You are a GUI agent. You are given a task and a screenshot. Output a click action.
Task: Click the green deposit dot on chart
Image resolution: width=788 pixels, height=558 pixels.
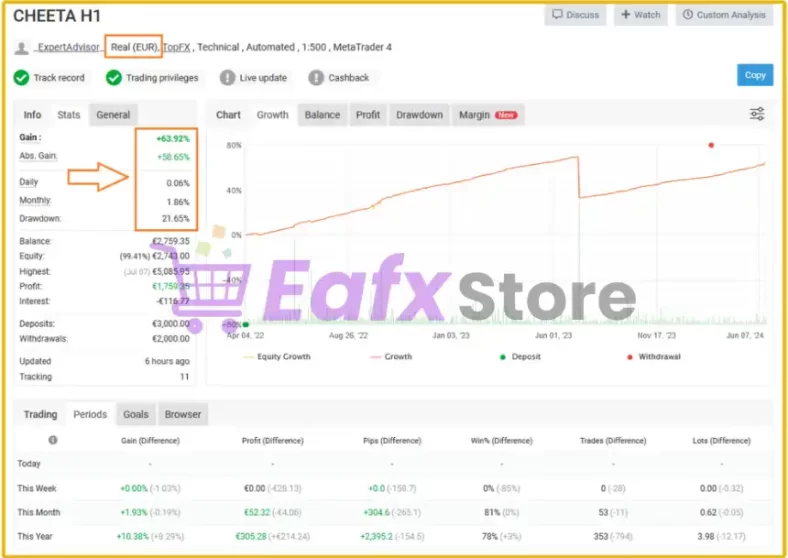pyautogui.click(x=246, y=325)
